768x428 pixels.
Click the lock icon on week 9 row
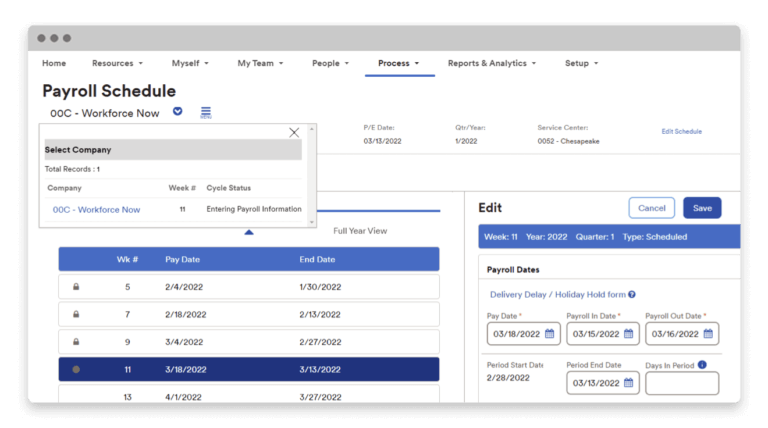(x=76, y=342)
